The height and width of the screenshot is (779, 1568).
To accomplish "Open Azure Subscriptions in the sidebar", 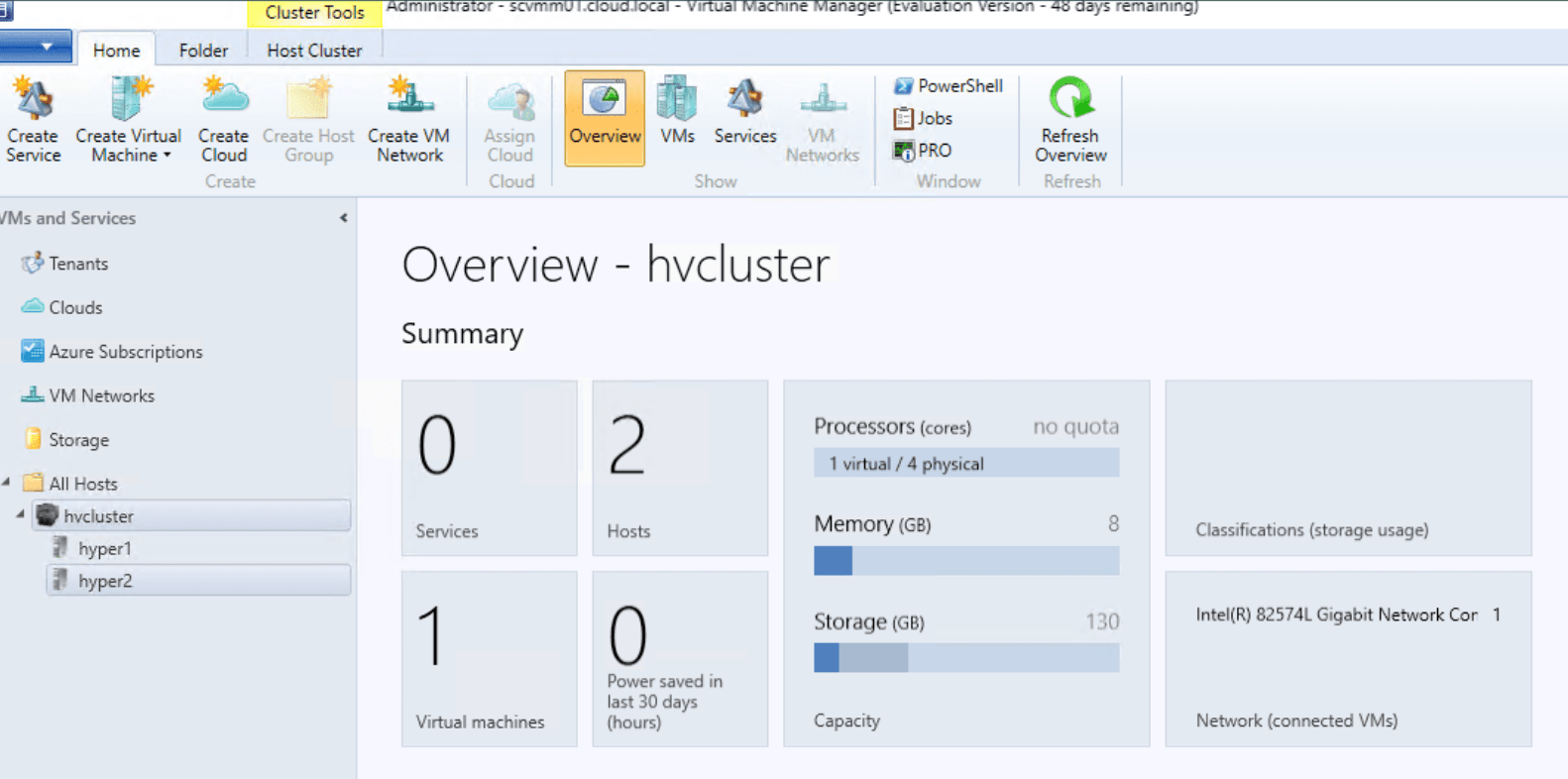I will pos(125,352).
